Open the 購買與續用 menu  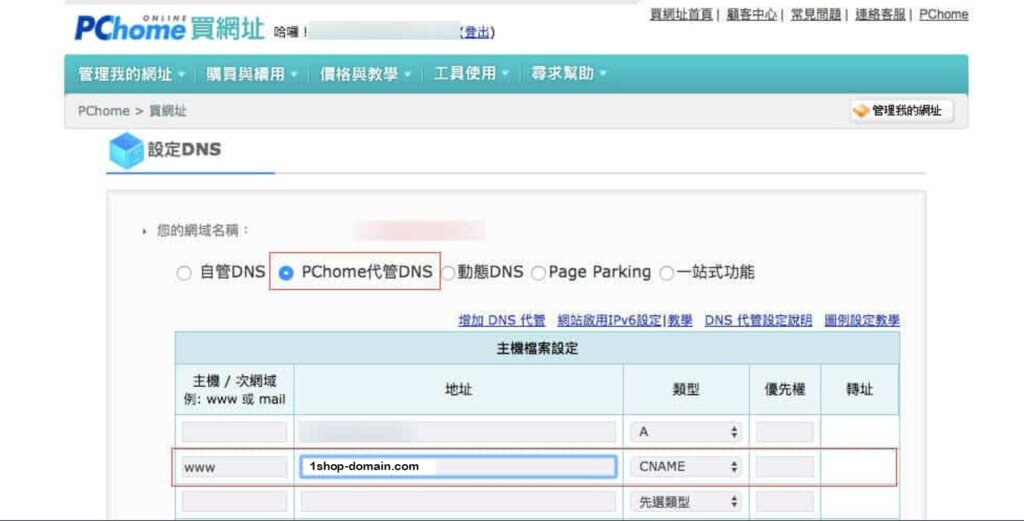point(252,74)
